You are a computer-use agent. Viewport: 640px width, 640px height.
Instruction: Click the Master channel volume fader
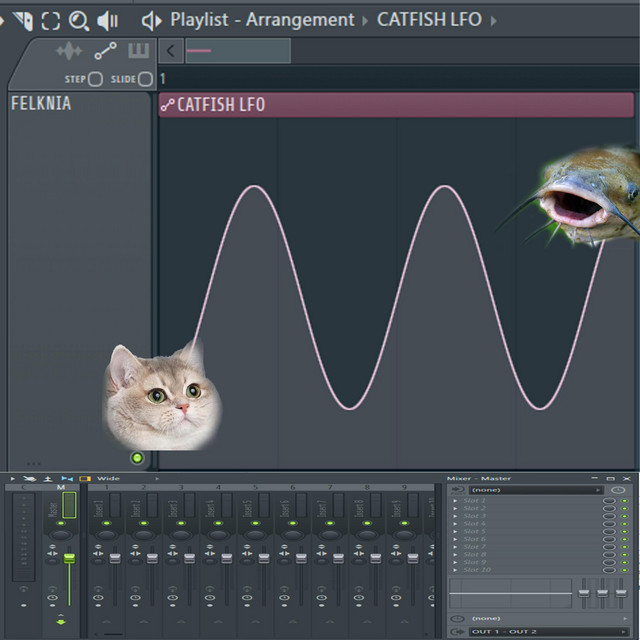click(x=69, y=557)
